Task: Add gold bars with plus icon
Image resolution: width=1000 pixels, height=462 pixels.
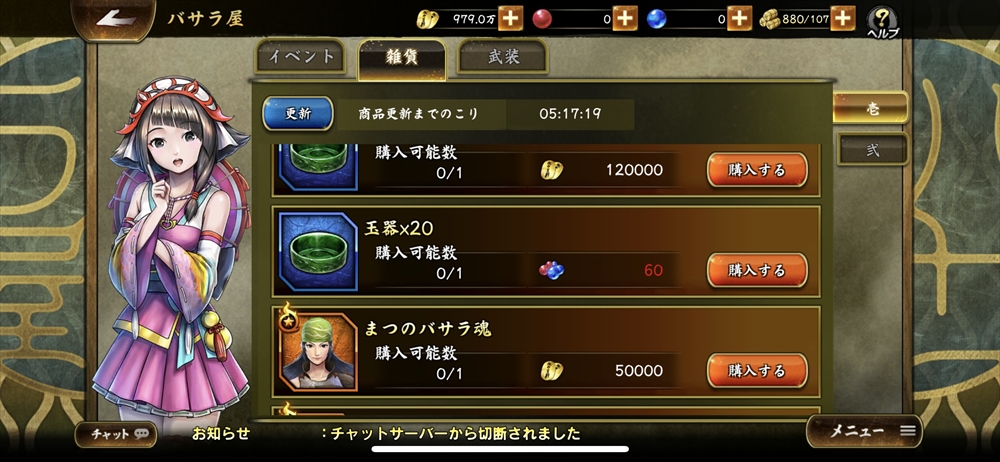Action: (x=843, y=19)
